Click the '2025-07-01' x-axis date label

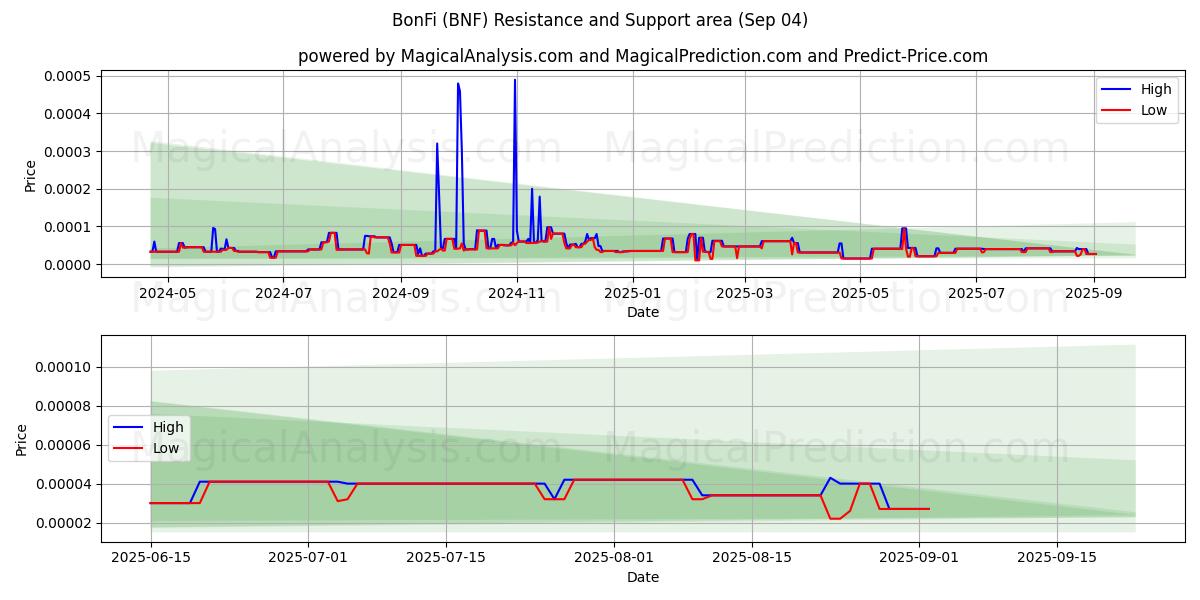click(308, 558)
